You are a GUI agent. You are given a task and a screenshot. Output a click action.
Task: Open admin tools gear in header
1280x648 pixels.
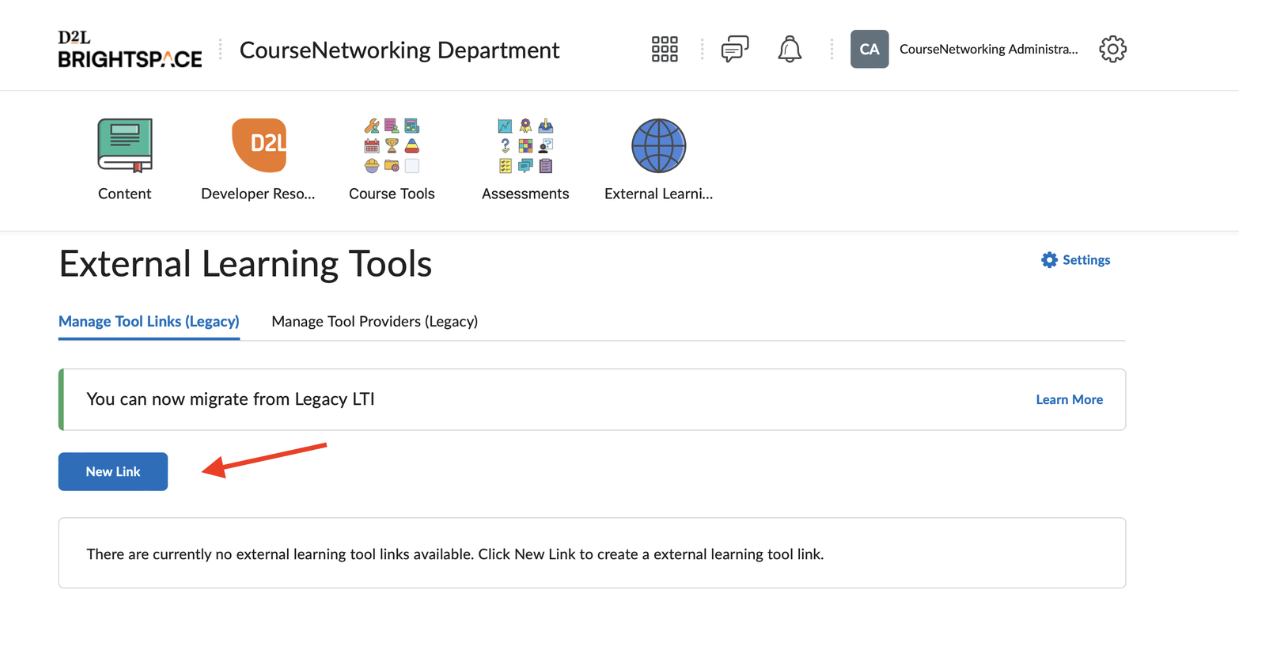tap(1112, 49)
